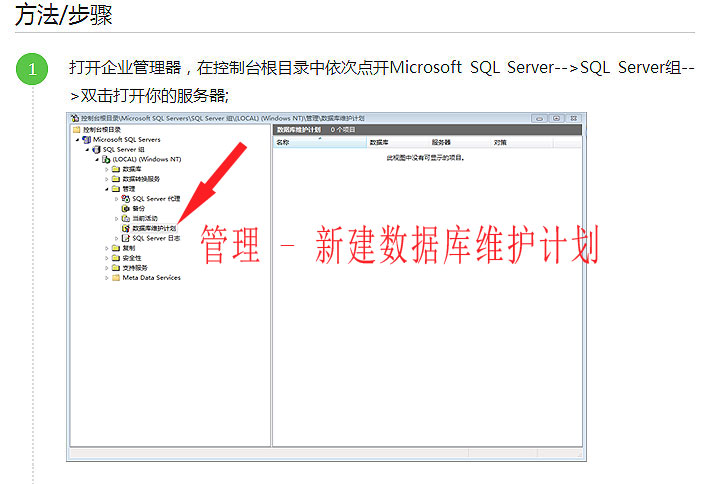Select the 支持服务 tree label
The image size is (711, 484).
[135, 268]
